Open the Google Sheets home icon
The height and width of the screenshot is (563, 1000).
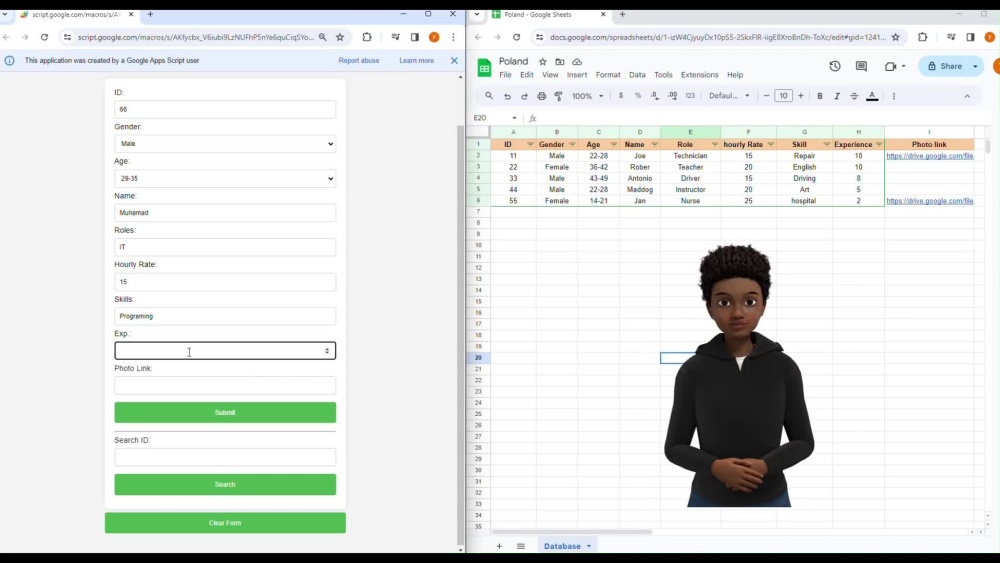click(x=484, y=67)
